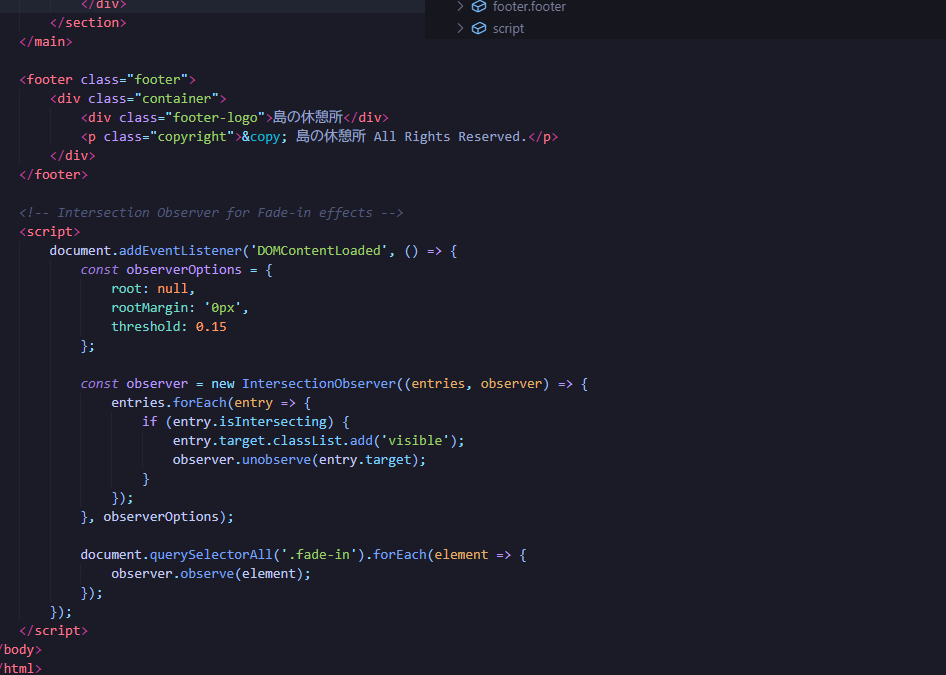
Task: Click the 'footer-logo' class attribute value
Action: click(x=215, y=117)
